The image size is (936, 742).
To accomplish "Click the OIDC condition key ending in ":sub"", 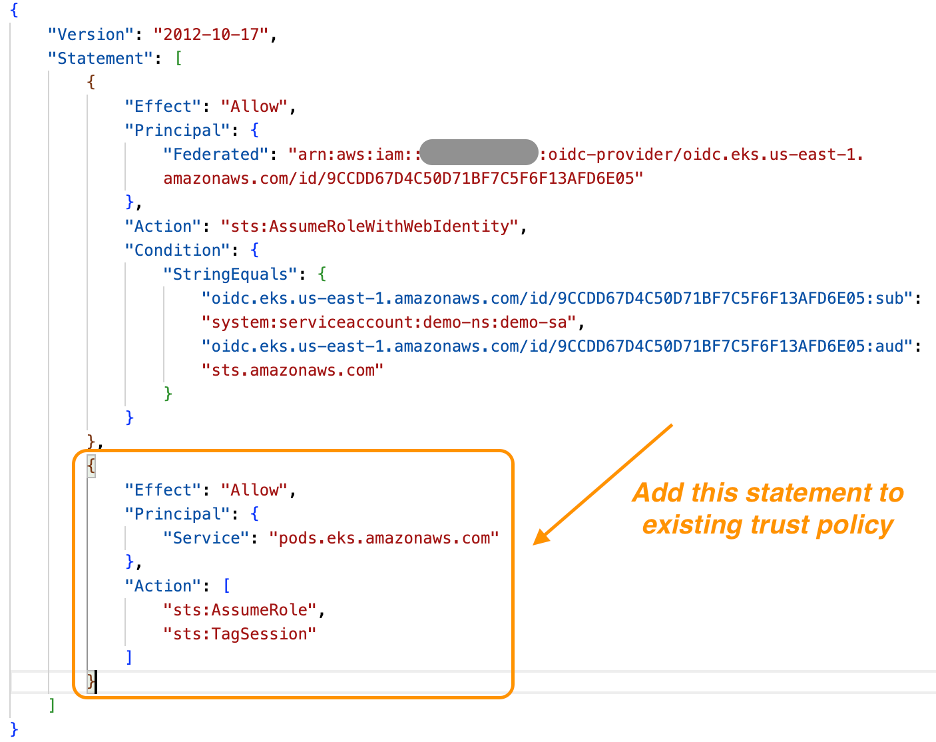I will point(557,298).
